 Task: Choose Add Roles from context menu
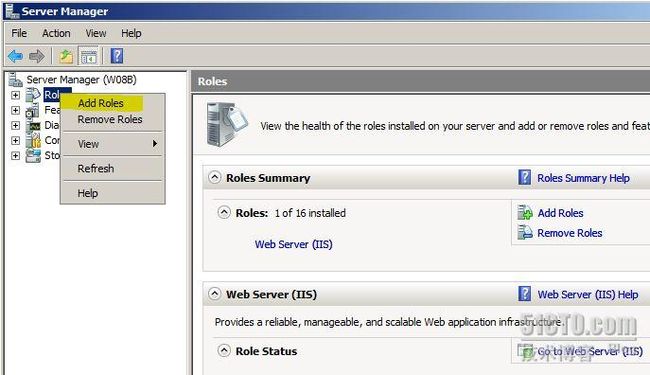[x=112, y=103]
